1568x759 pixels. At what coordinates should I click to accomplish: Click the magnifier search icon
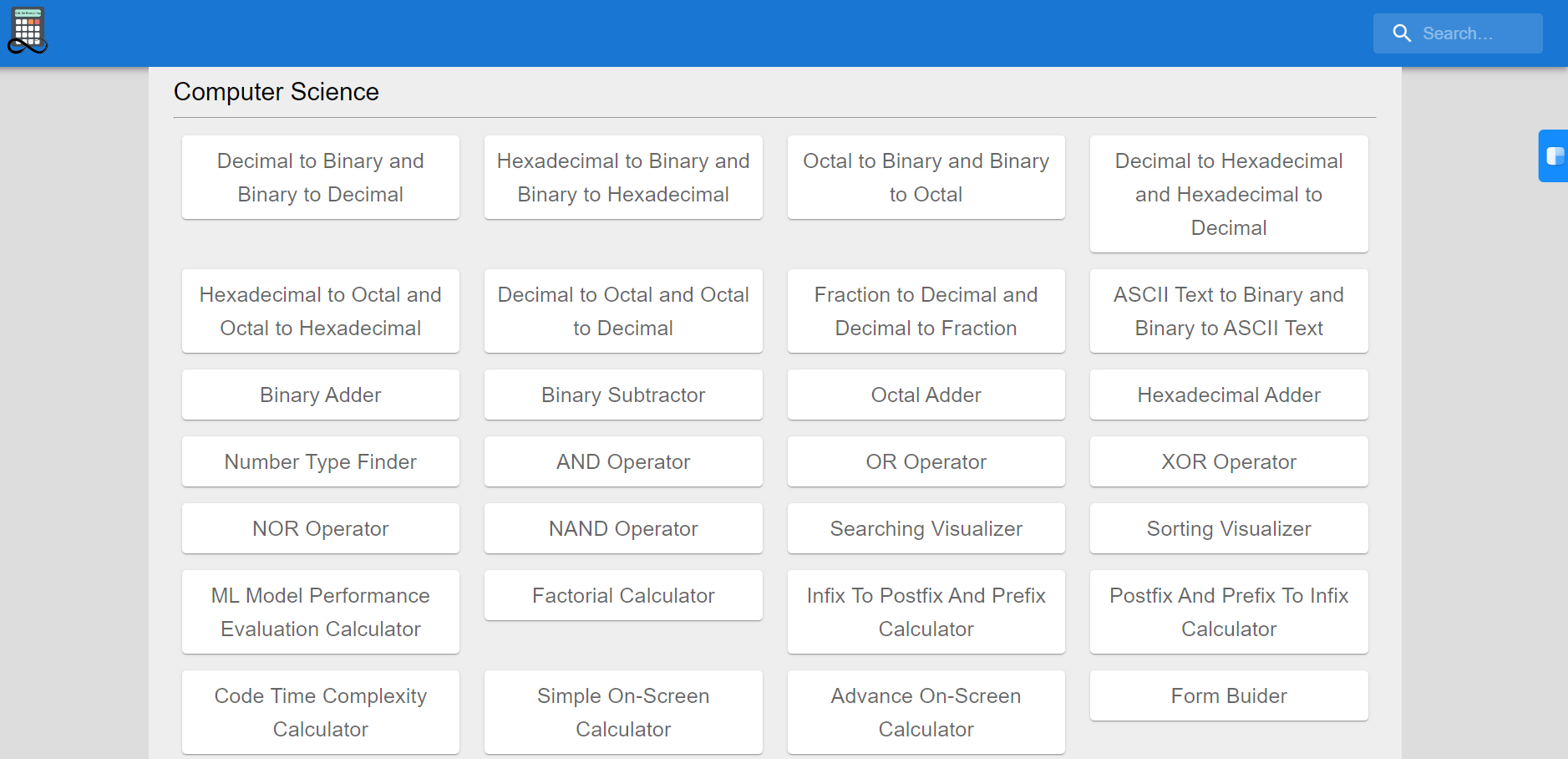[1402, 33]
